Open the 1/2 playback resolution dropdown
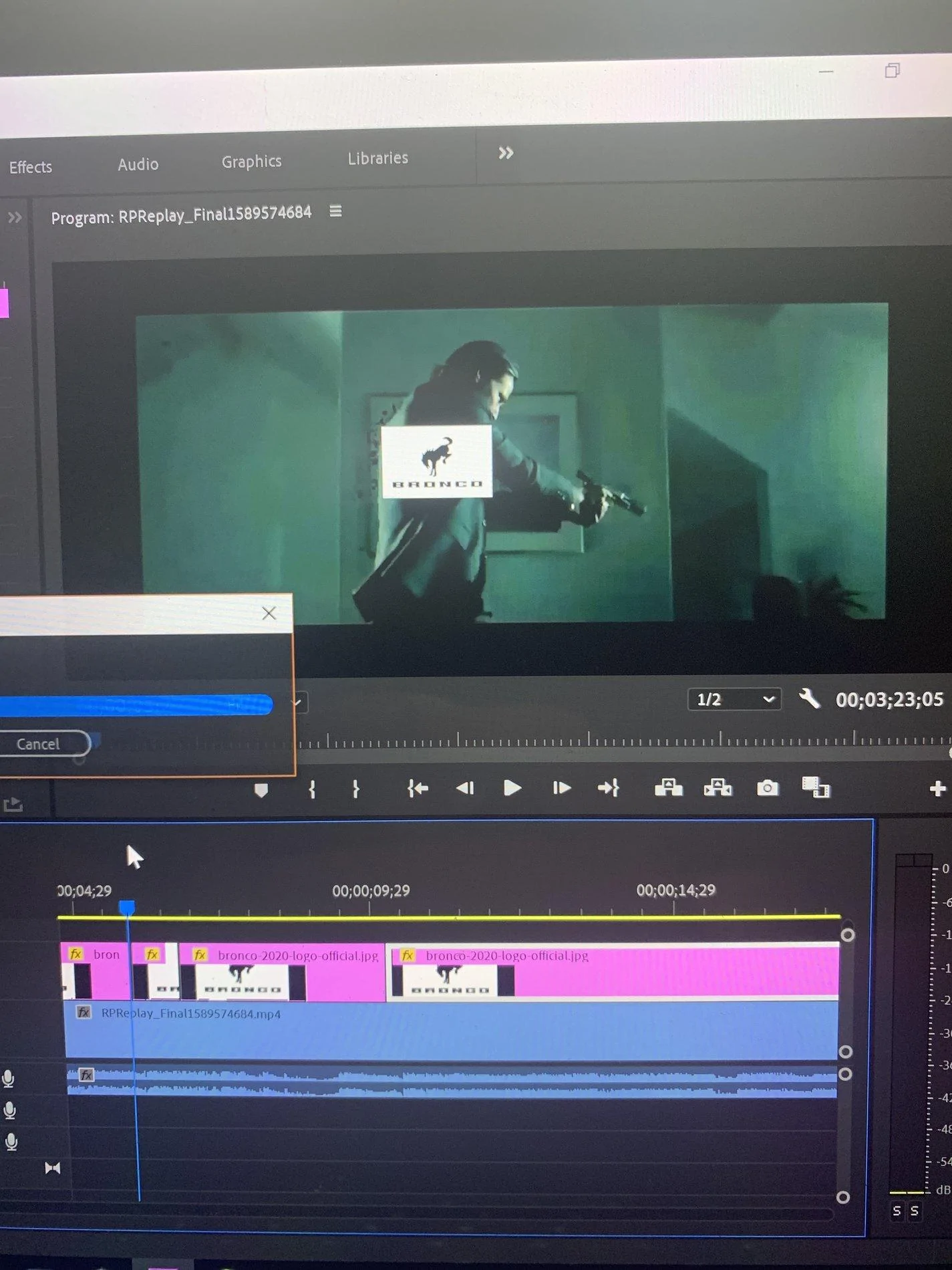Screen dimensions: 952x1270 (x=734, y=700)
